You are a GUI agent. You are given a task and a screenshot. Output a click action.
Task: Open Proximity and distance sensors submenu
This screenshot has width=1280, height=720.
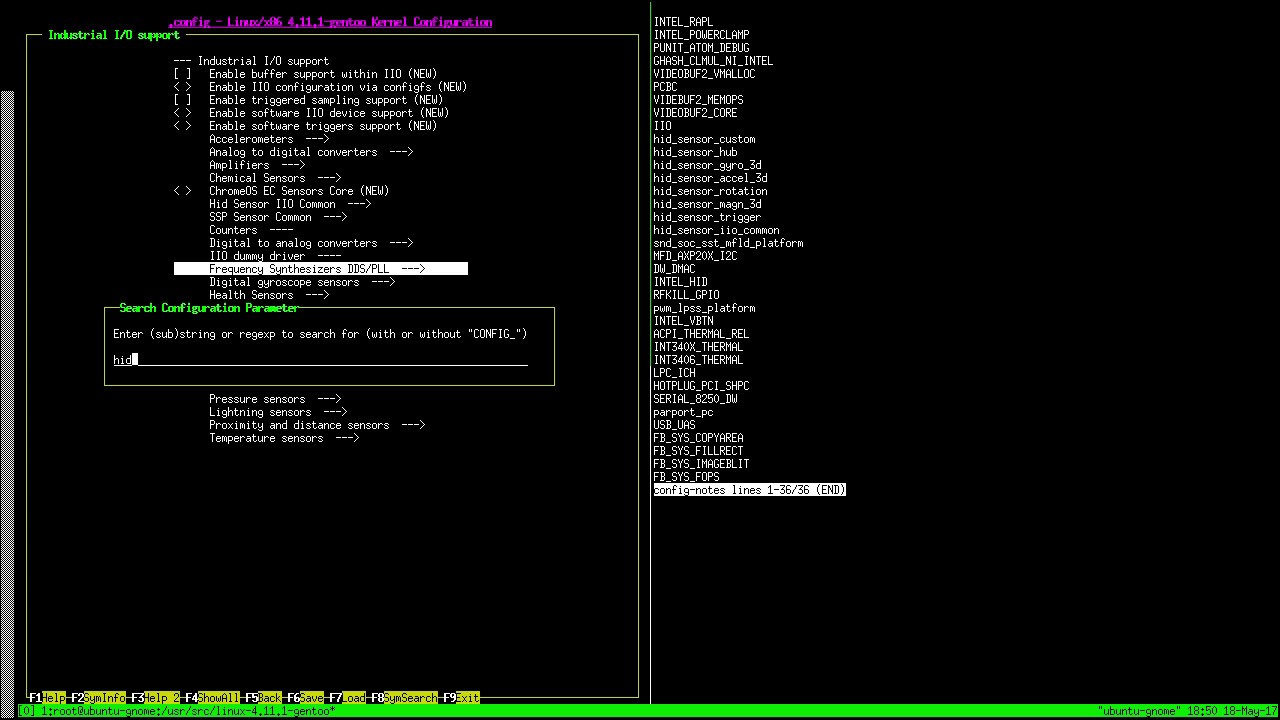pos(317,425)
